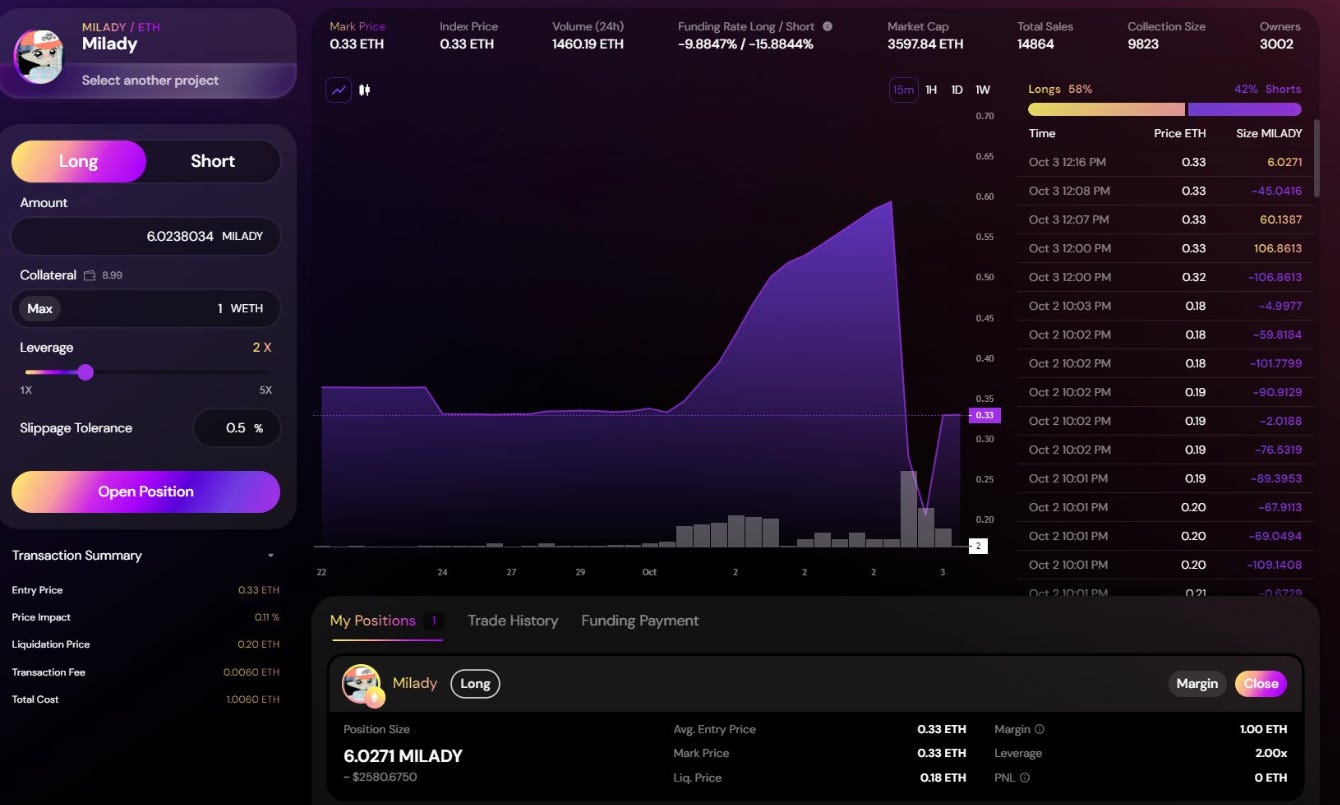Image resolution: width=1340 pixels, height=805 pixels.
Task: Click the Index Price header value
Action: click(467, 44)
